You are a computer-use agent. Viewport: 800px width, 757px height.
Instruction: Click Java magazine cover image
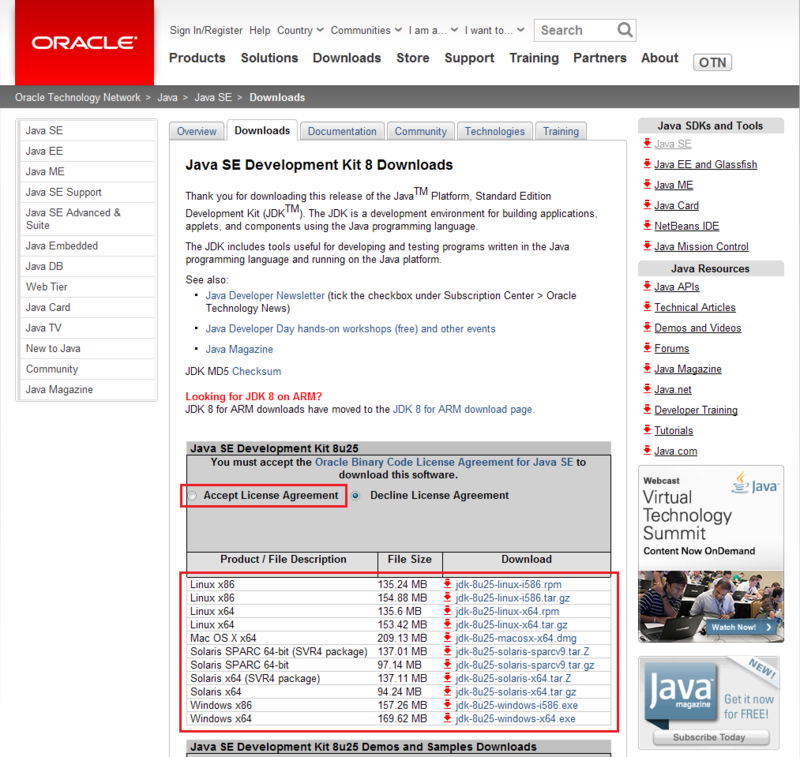(682, 693)
